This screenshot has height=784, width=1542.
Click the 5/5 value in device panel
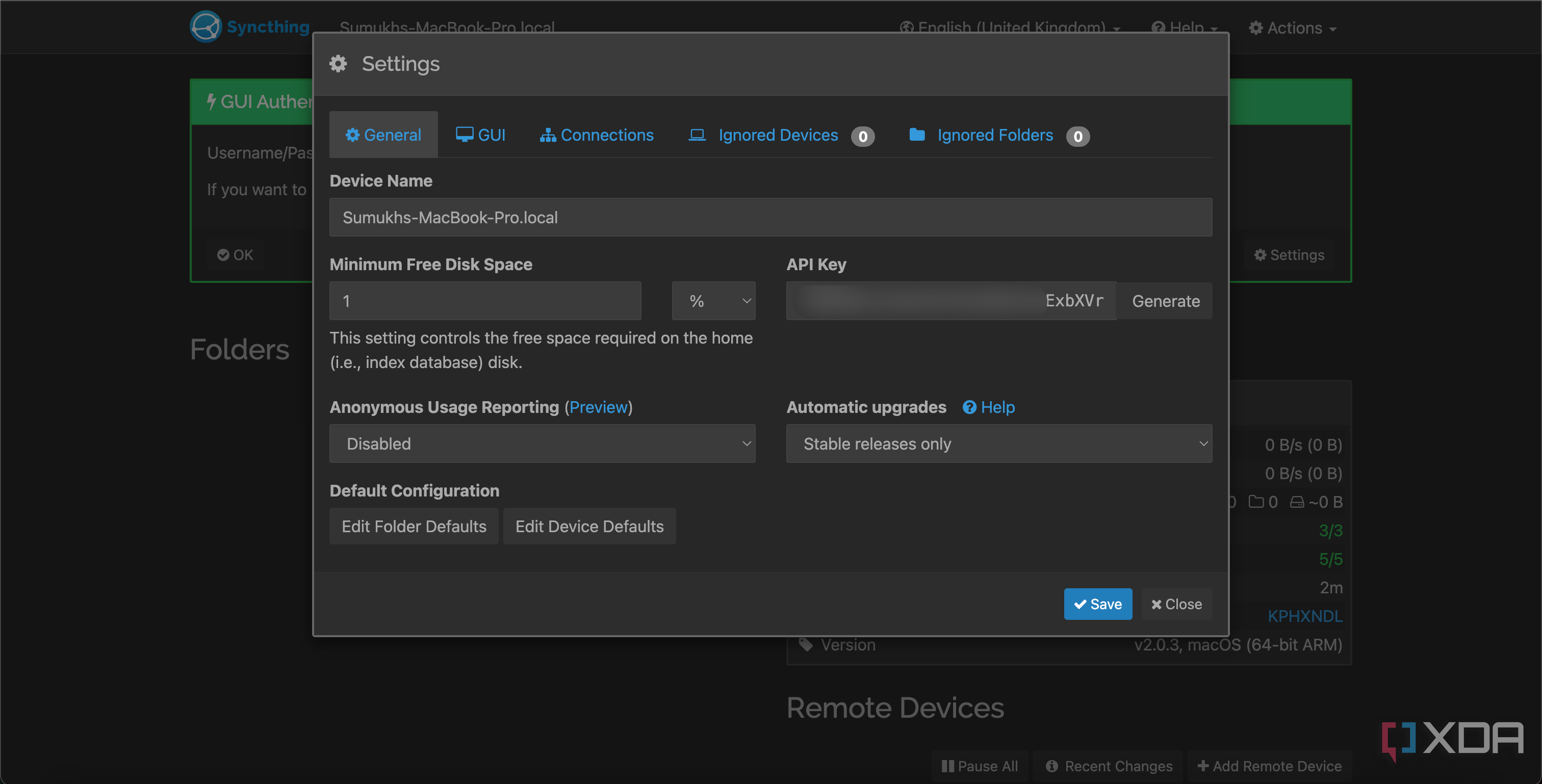1331,559
